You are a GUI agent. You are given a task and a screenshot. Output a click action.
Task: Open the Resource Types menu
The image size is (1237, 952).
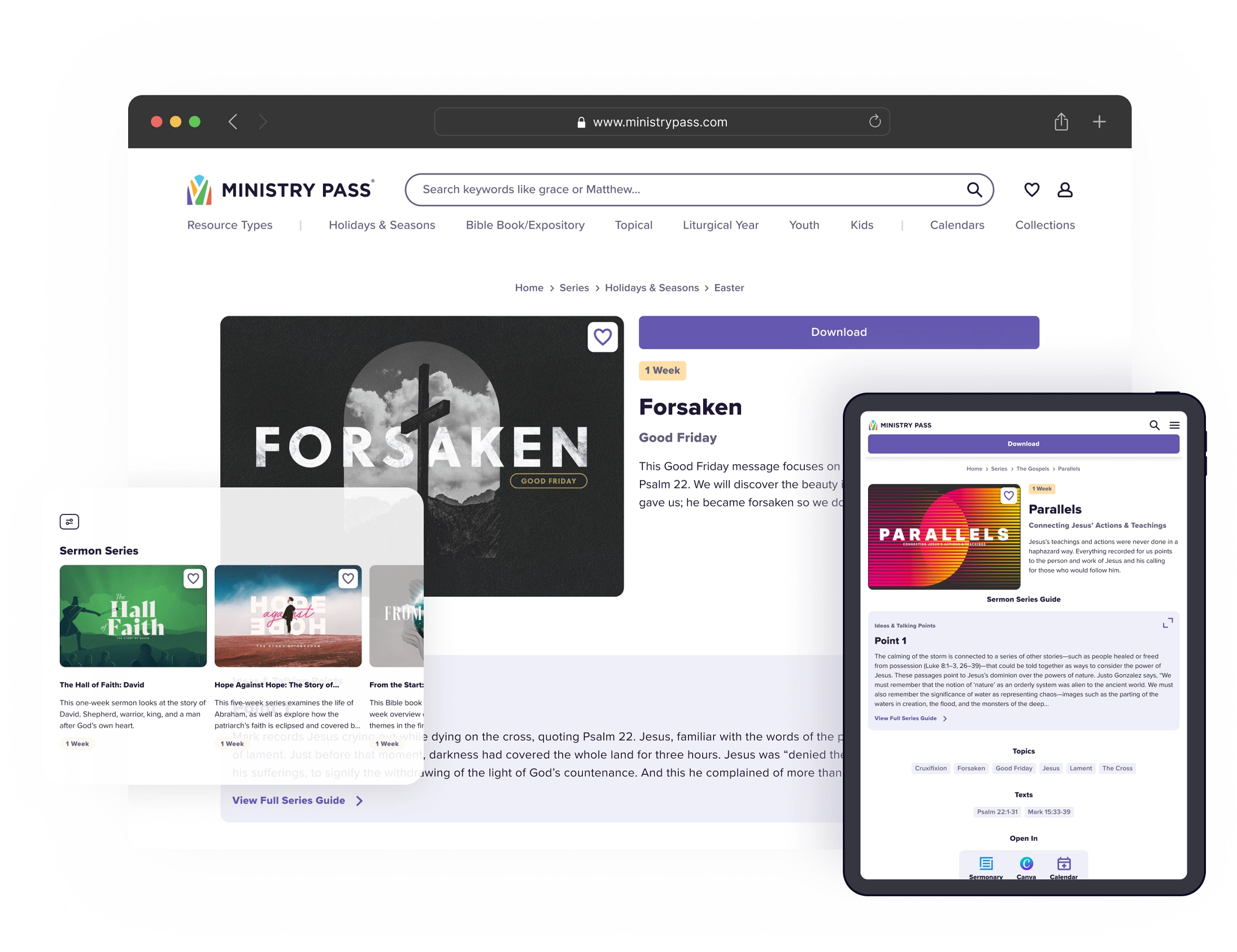[229, 225]
